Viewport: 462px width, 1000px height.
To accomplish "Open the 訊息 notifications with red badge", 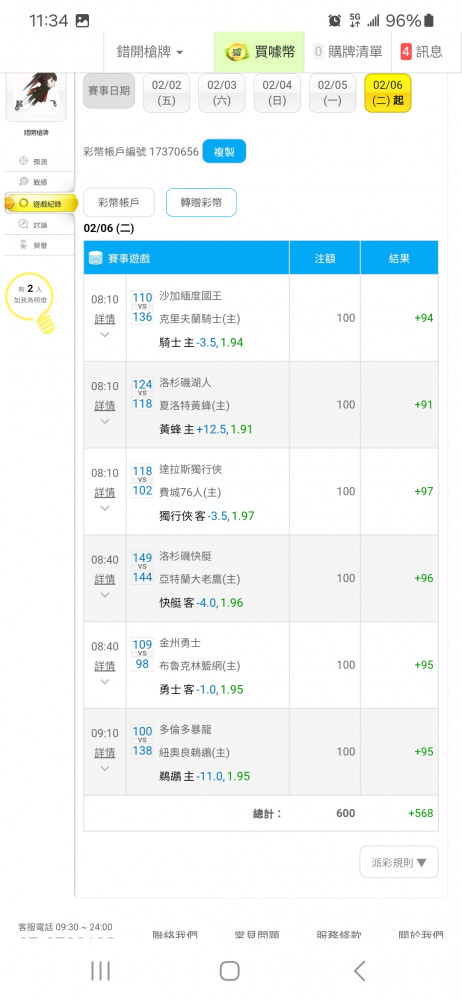I will click(x=422, y=52).
